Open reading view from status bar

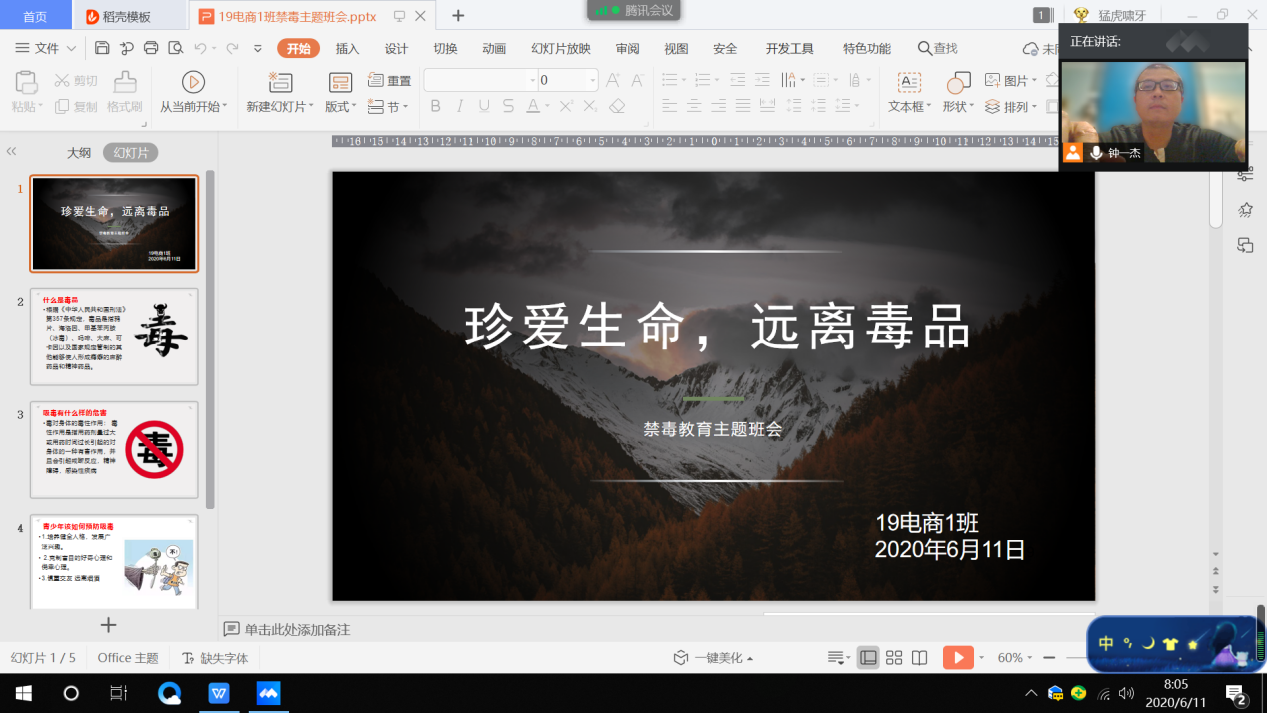pos(920,658)
